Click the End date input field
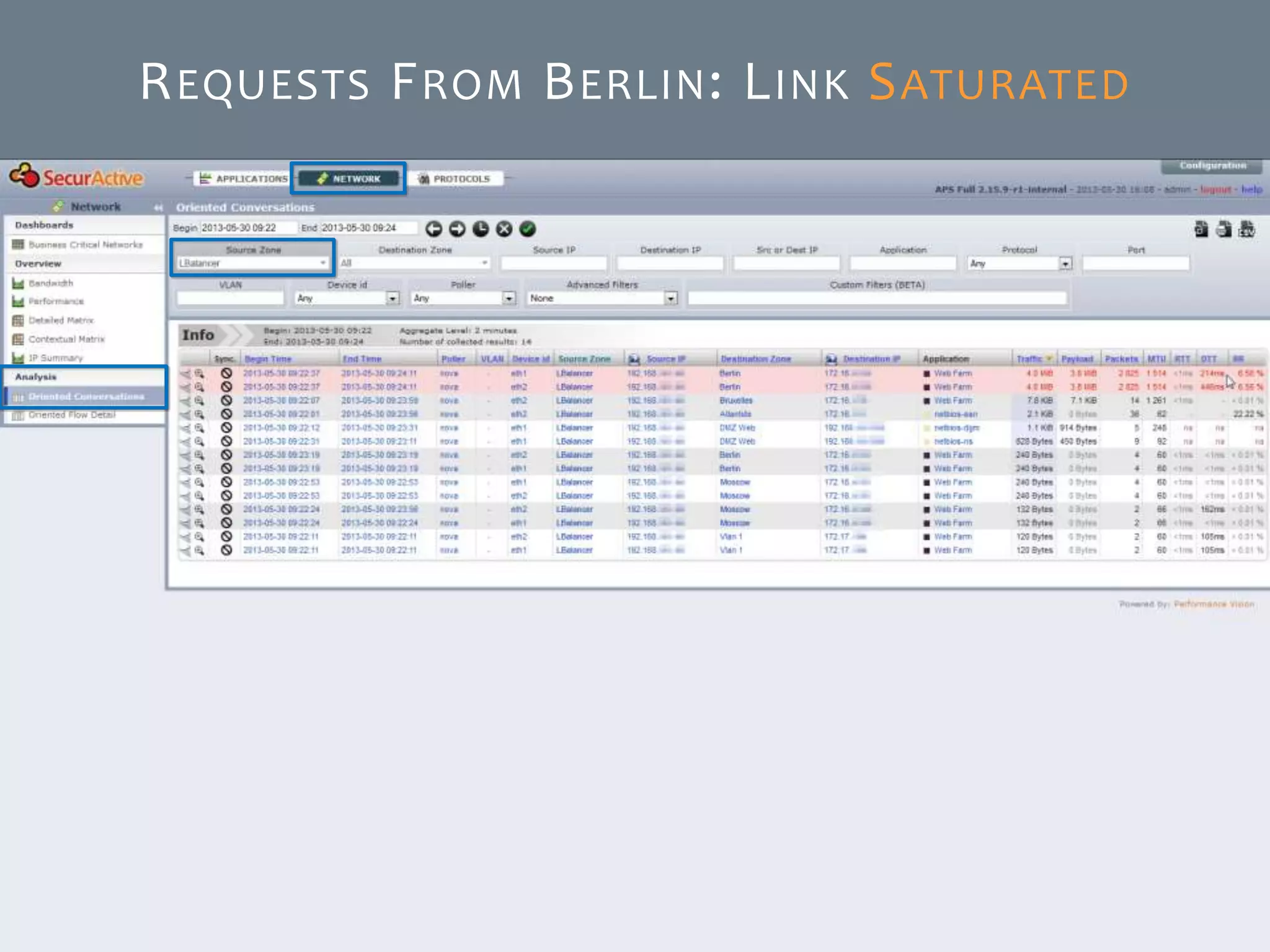The image size is (1270, 952). [x=368, y=228]
